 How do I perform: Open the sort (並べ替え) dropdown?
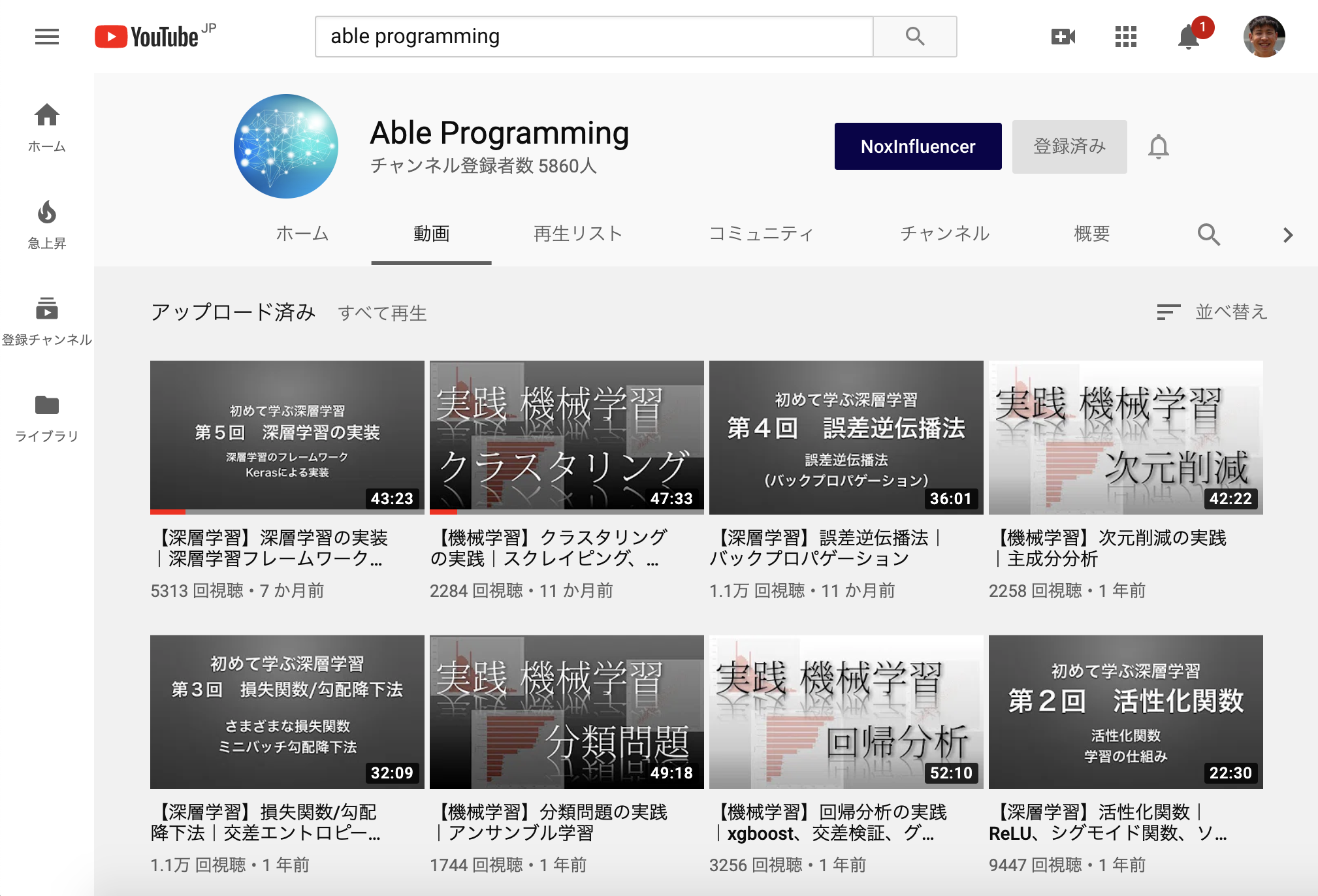(1212, 312)
